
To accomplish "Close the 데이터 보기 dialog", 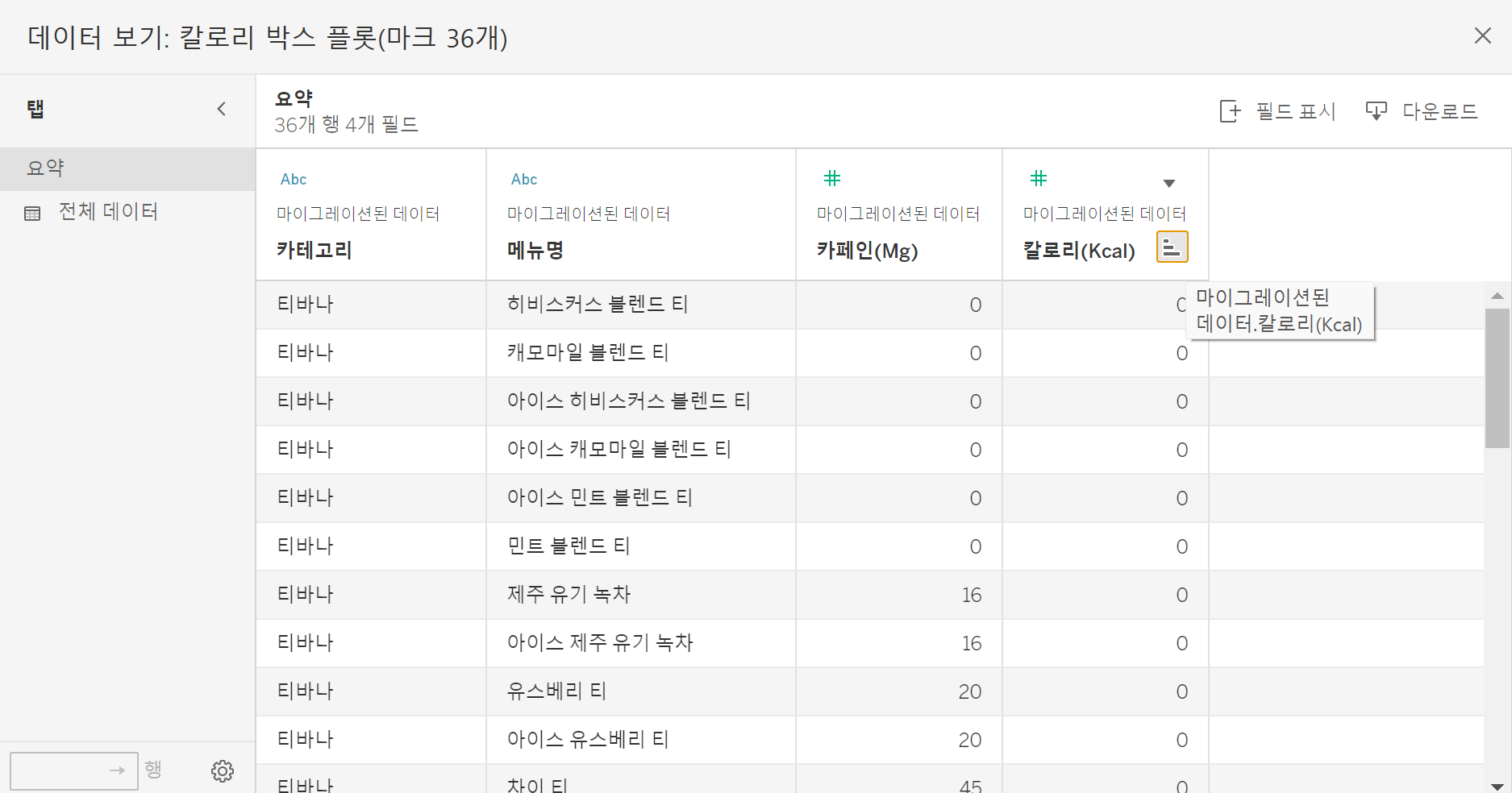I will coord(1482,35).
